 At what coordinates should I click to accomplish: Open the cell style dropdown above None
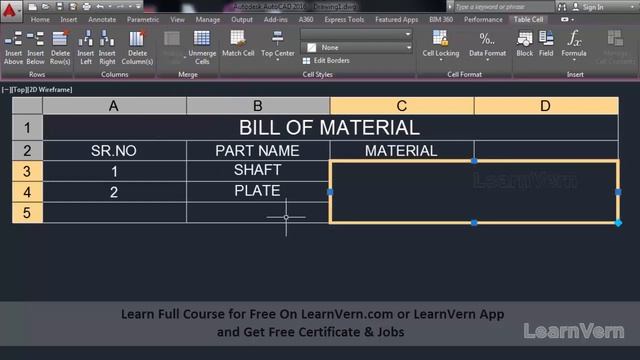tap(356, 34)
